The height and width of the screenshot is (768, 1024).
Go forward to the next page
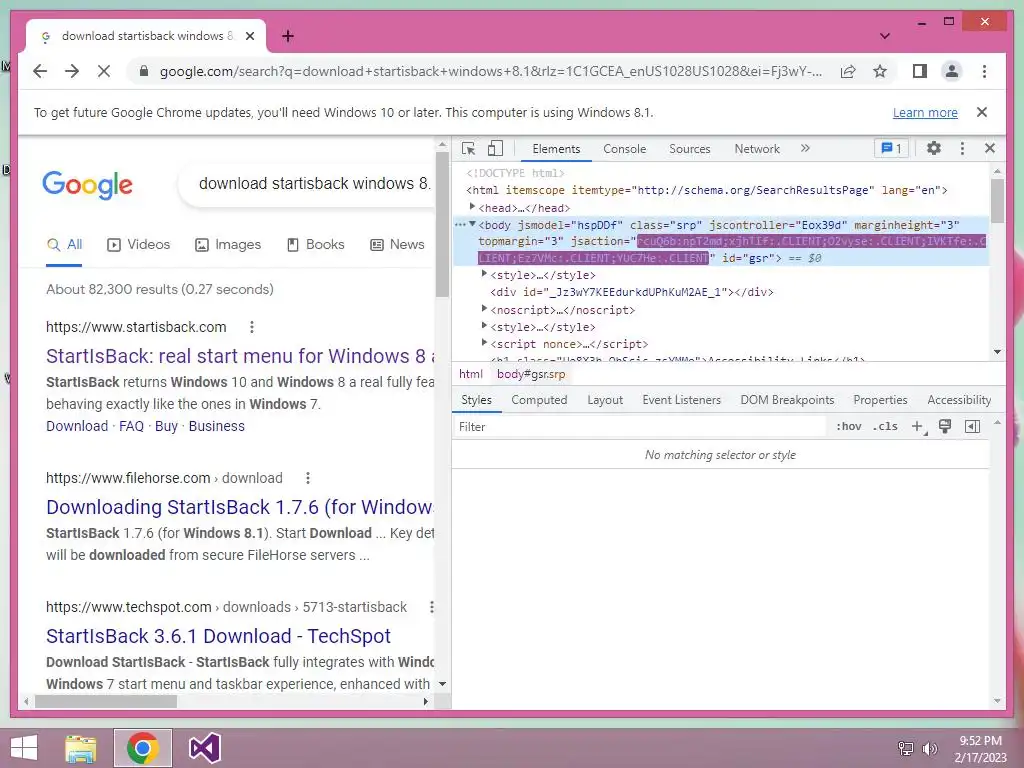point(72,71)
